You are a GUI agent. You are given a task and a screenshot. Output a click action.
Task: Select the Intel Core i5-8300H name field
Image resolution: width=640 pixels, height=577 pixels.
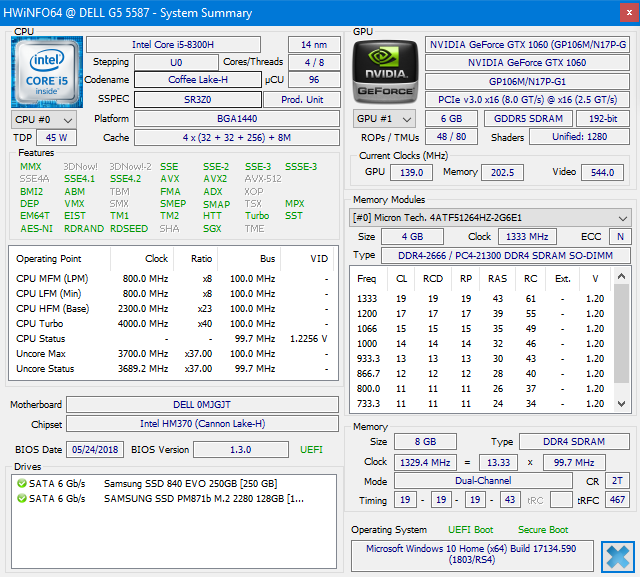click(173, 44)
